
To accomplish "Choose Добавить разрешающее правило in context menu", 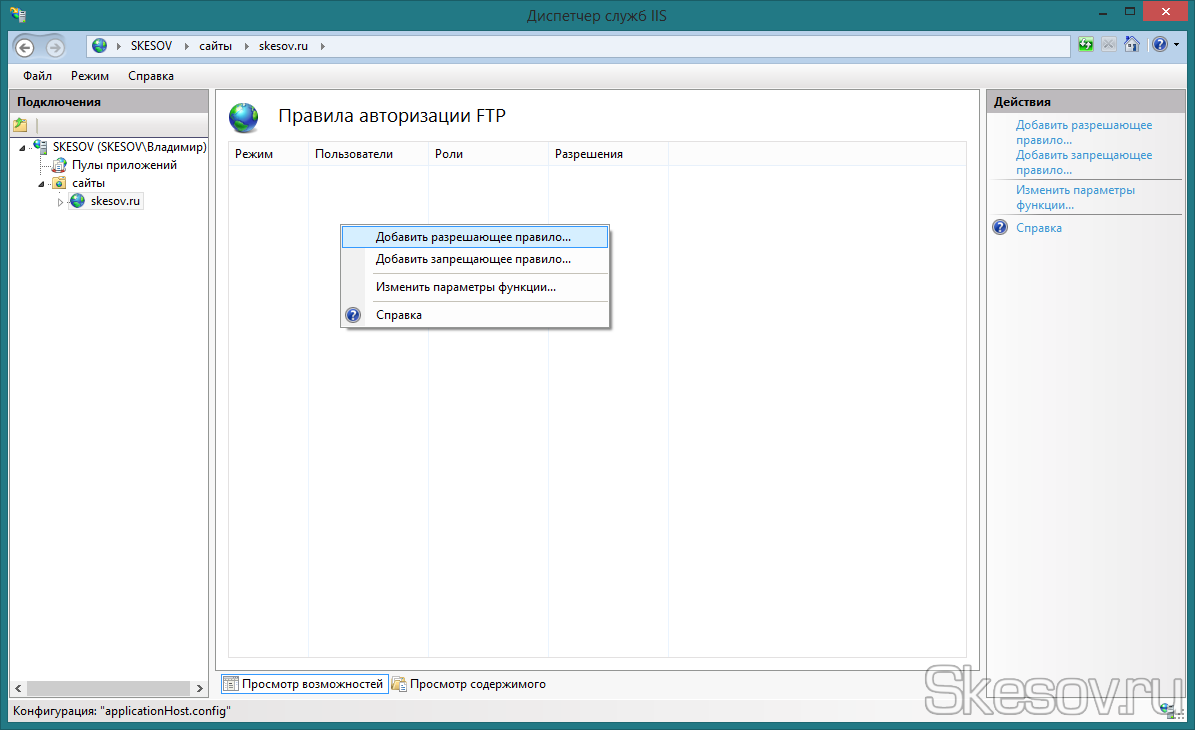I will (x=473, y=237).
